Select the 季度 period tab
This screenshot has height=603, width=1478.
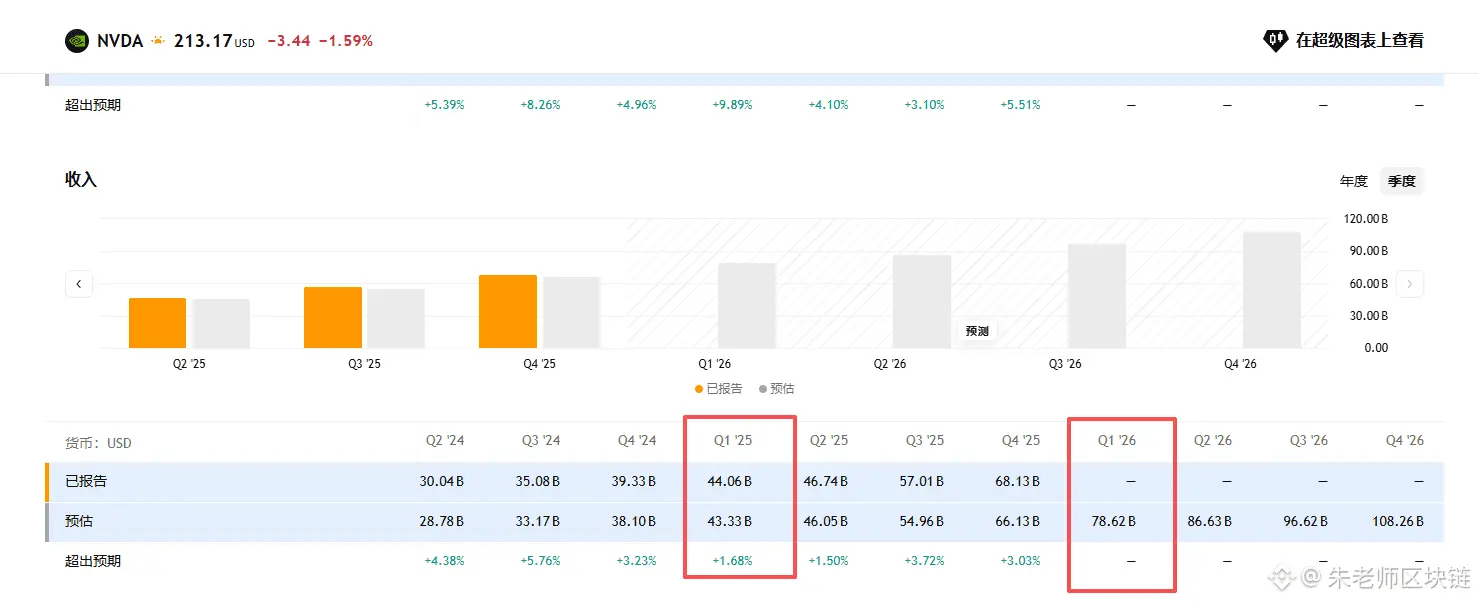[1401, 181]
